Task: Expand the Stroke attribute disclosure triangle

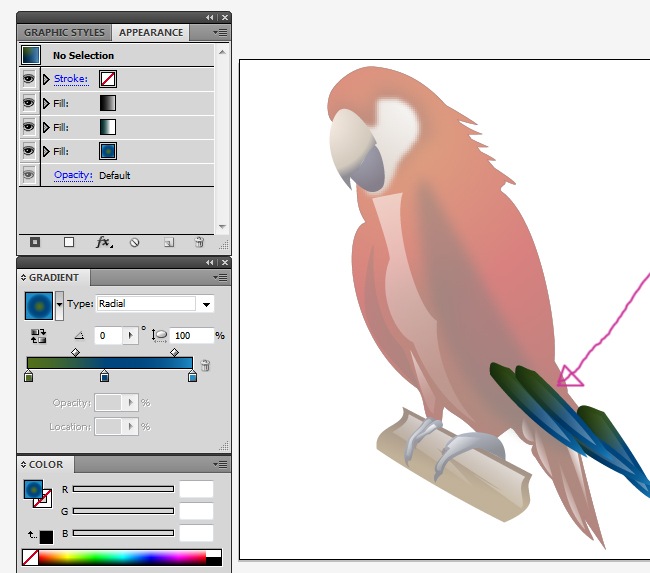Action: point(46,79)
